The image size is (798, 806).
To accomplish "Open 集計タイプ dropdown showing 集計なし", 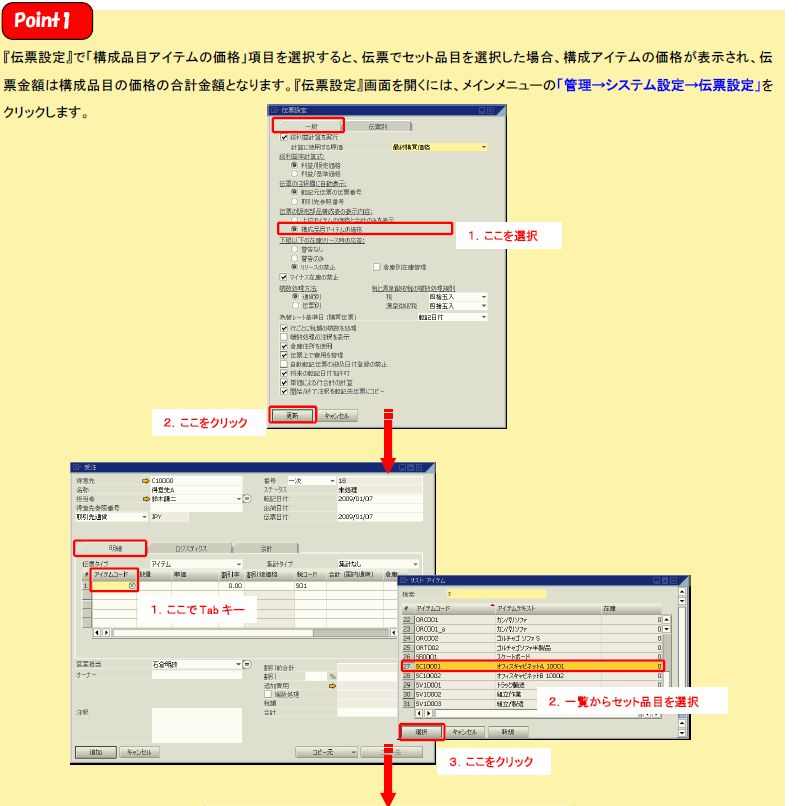I will click(x=378, y=564).
